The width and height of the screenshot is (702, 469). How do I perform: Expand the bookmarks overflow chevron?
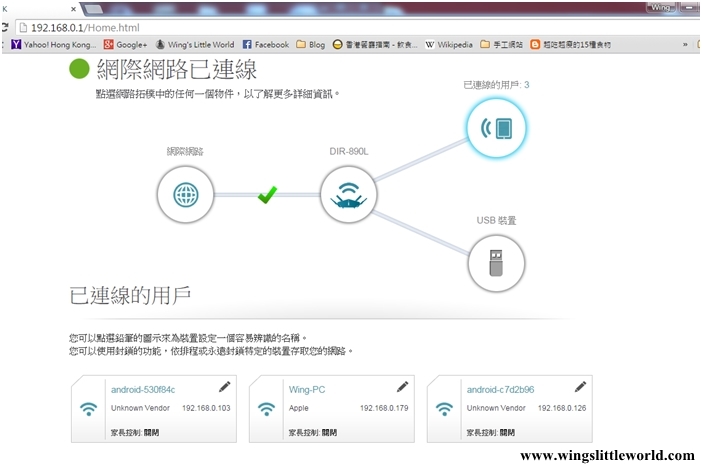coord(685,45)
